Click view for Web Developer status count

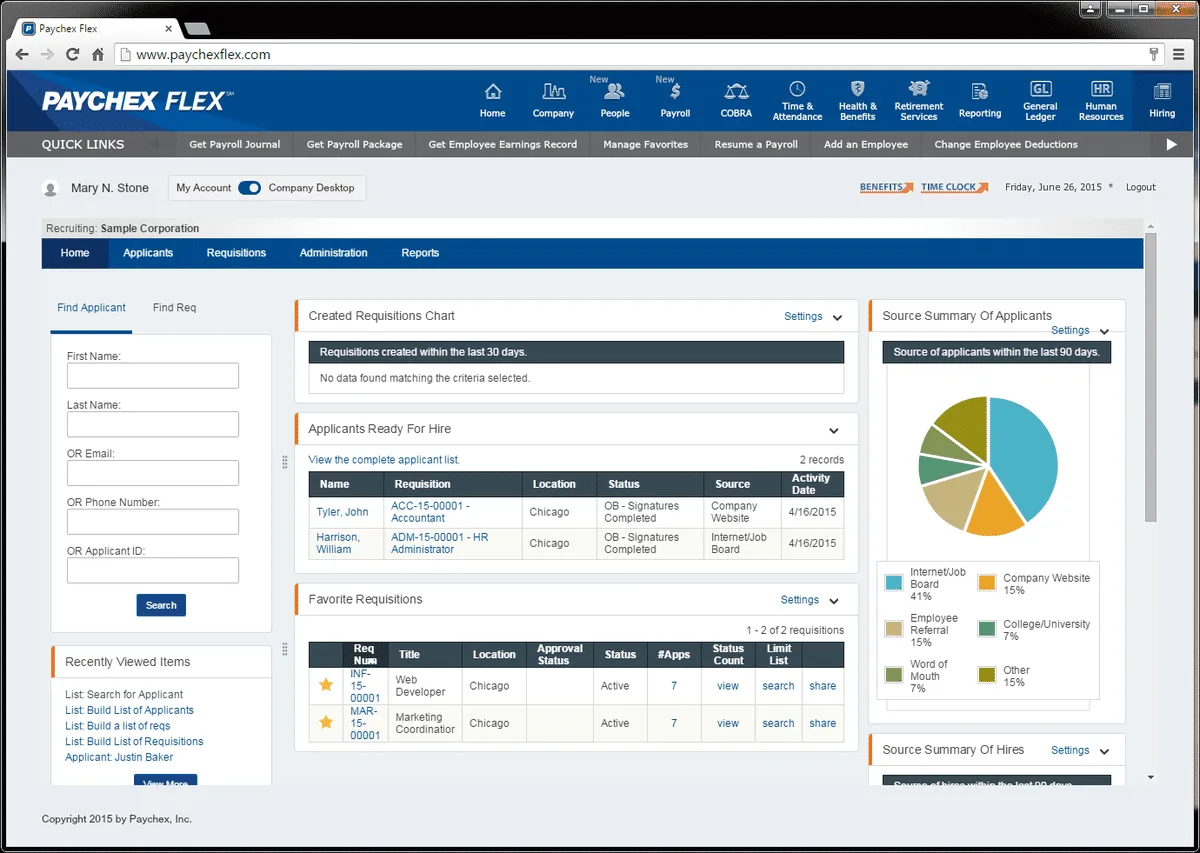click(728, 686)
